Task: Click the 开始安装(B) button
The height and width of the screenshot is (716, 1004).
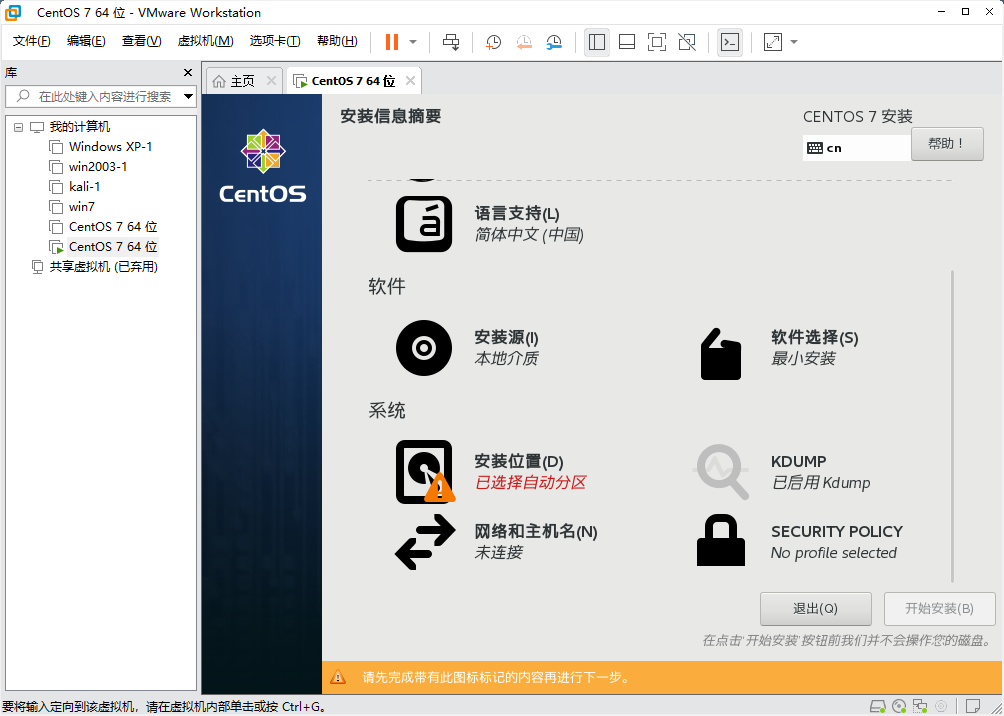Action: [939, 608]
